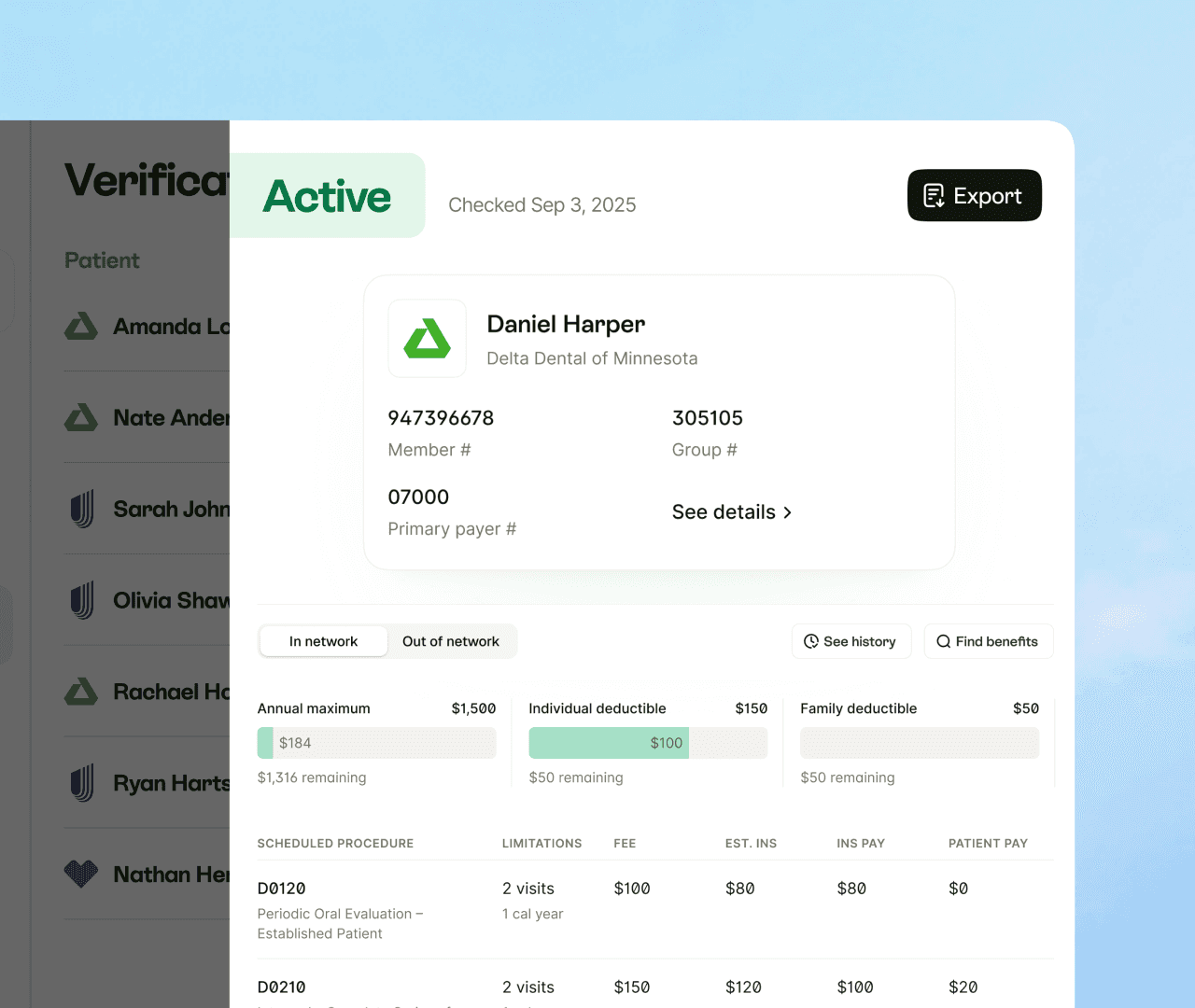Viewport: 1195px width, 1008px height.
Task: Click the Delta Dental logo on Daniel Harper's card
Action: click(x=428, y=338)
